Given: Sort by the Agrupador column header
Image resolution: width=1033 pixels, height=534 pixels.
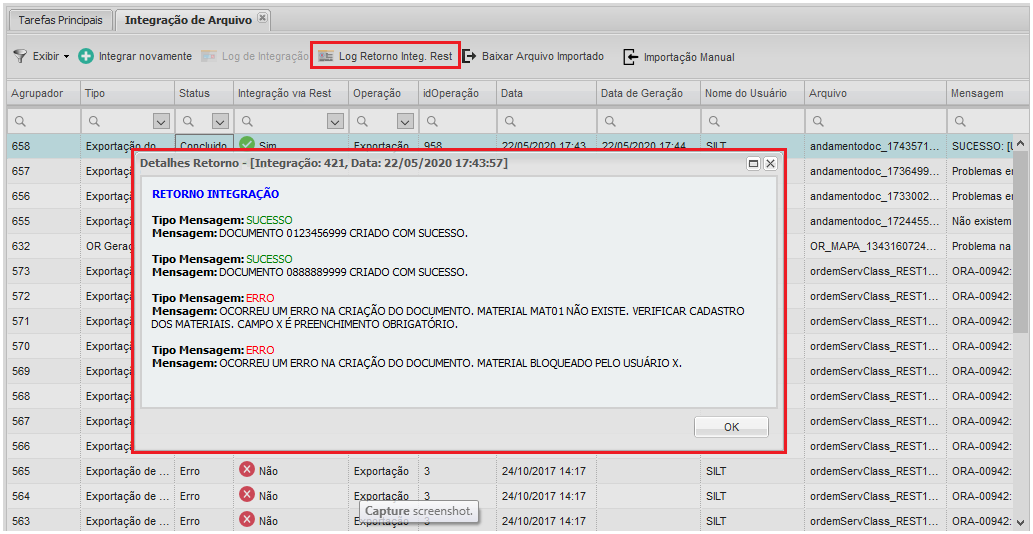Looking at the screenshot, I should (38, 93).
